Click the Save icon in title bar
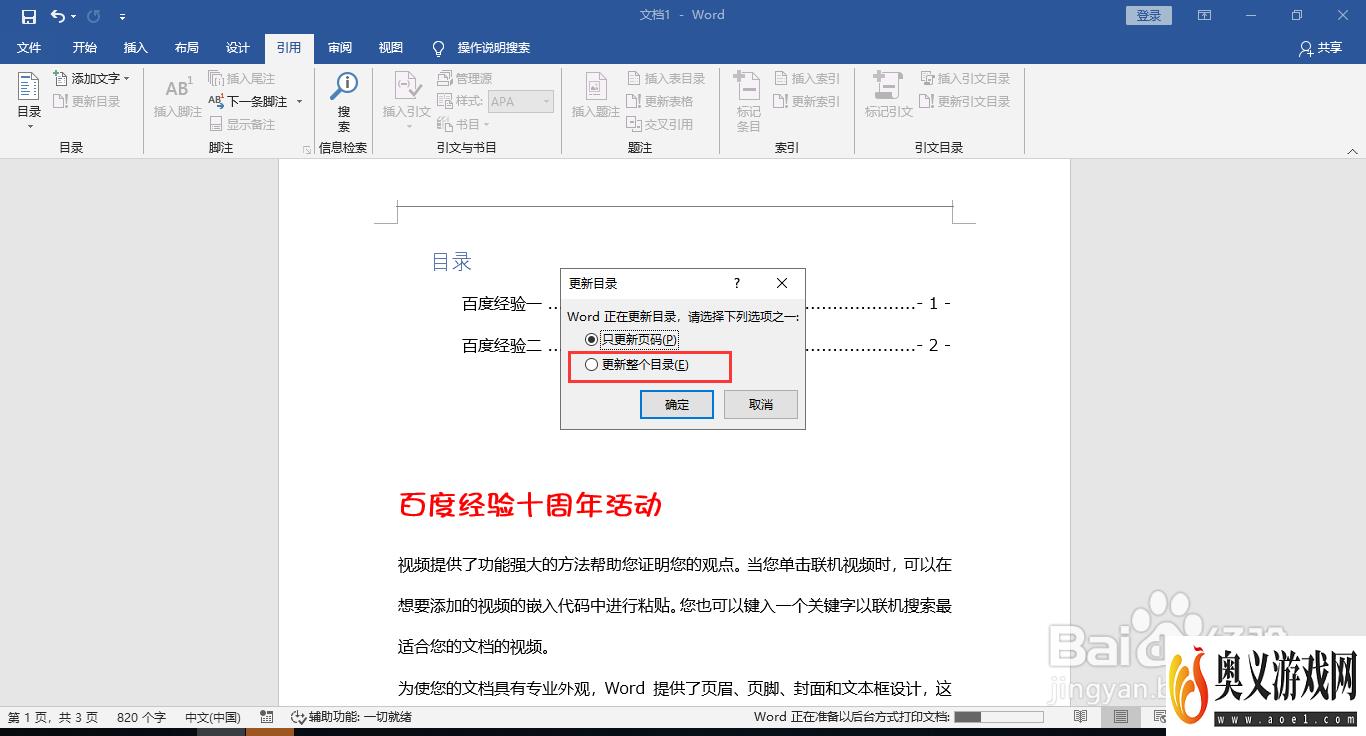 click(x=28, y=16)
